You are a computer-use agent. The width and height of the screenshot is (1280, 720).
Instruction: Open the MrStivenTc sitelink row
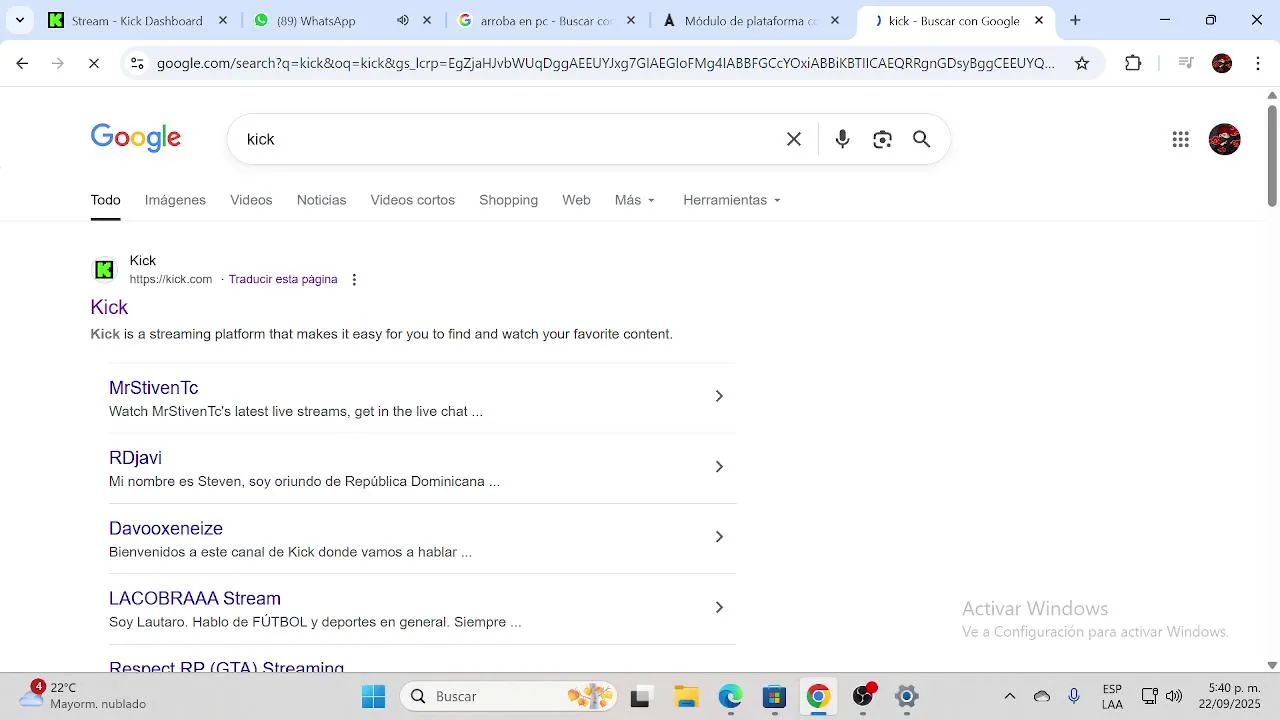pyautogui.click(x=422, y=398)
